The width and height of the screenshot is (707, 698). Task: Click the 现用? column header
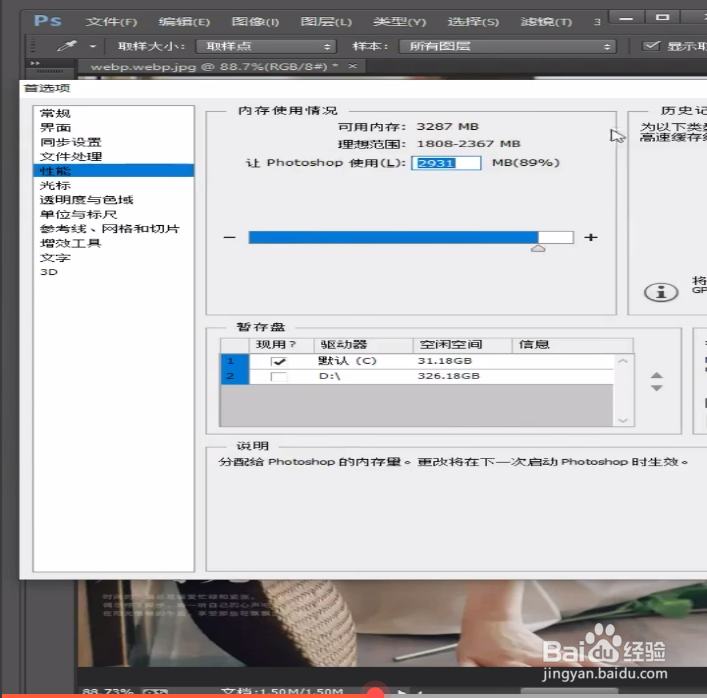(x=281, y=345)
